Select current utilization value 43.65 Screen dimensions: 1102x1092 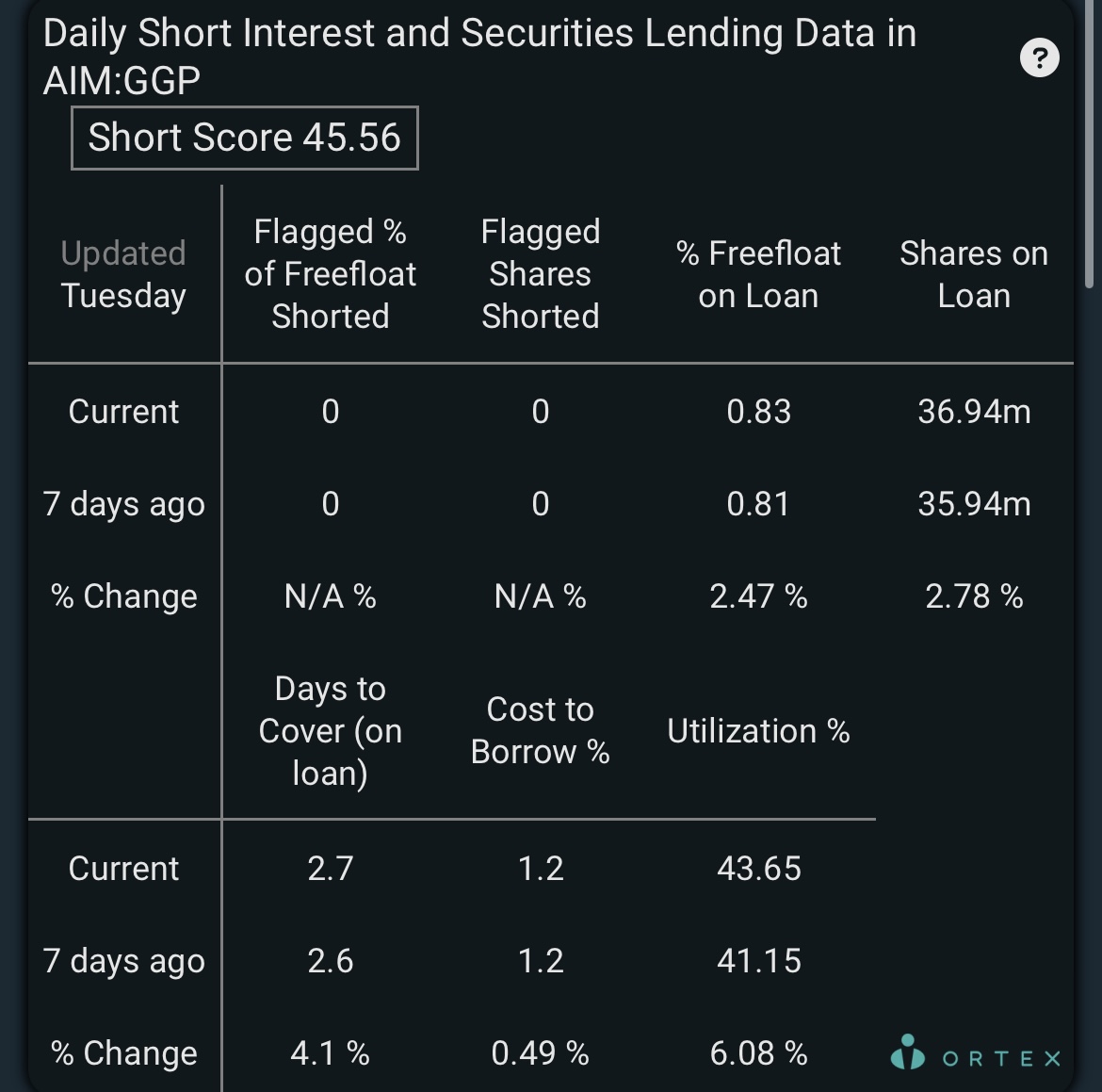click(758, 869)
